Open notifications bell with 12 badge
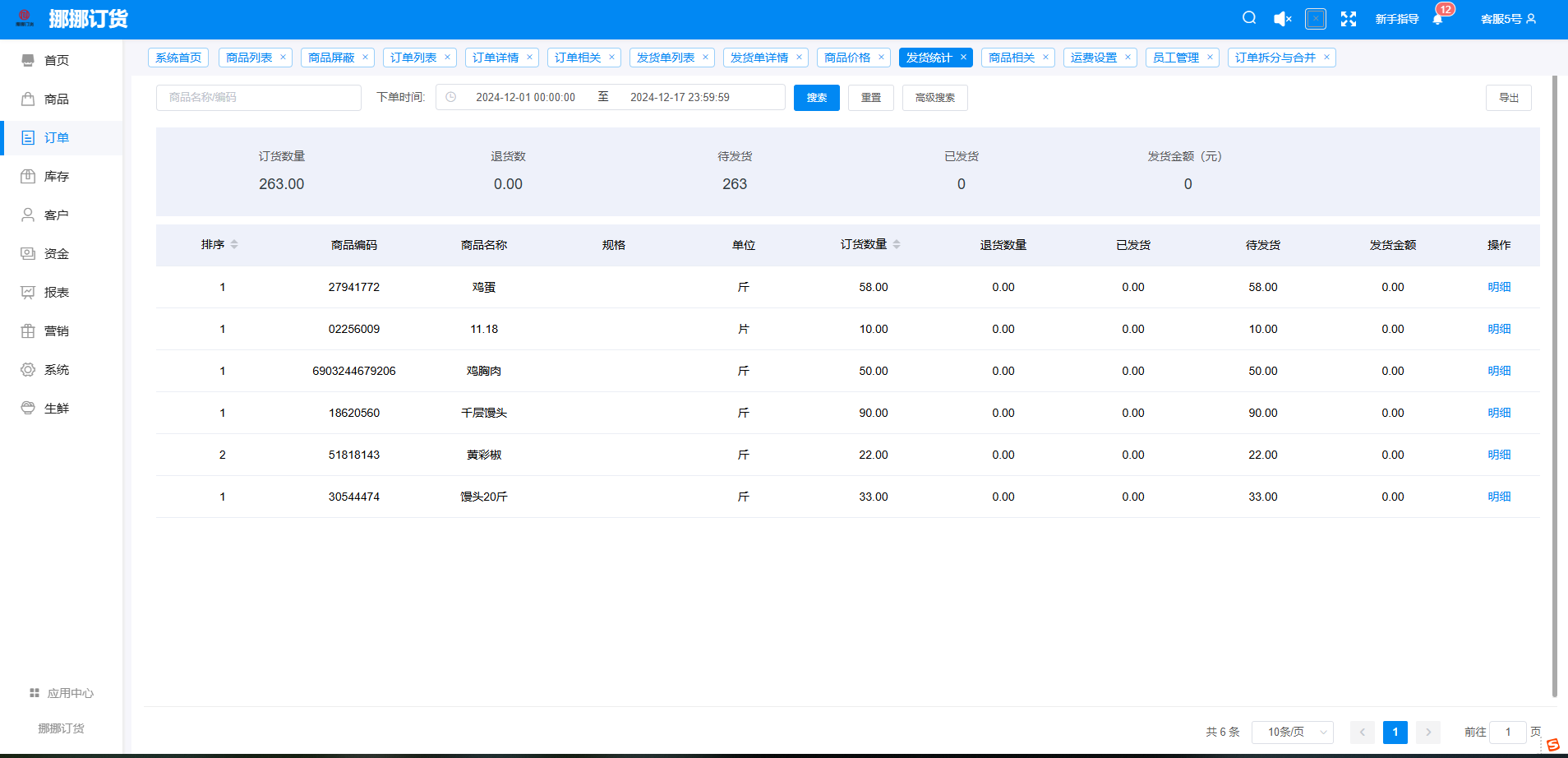1568x758 pixels. coord(1438,19)
